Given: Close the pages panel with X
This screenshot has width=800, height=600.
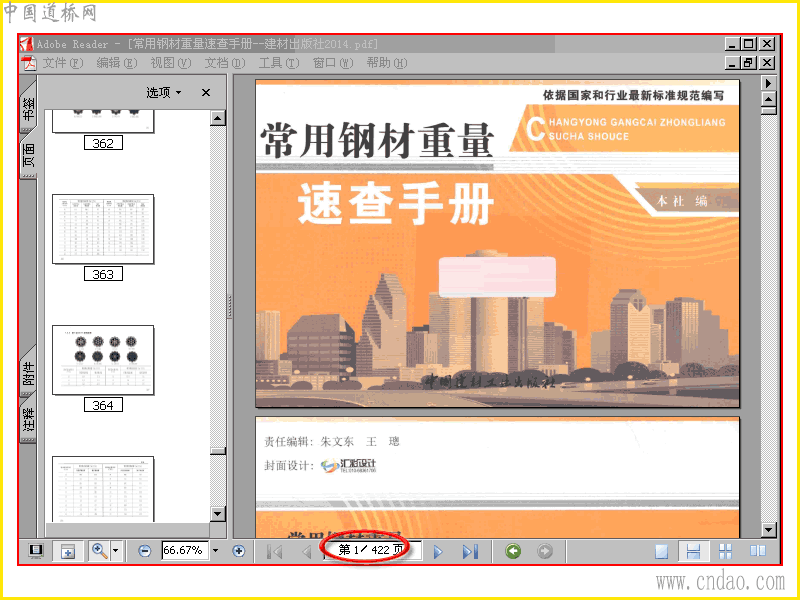Looking at the screenshot, I should pos(206,92).
